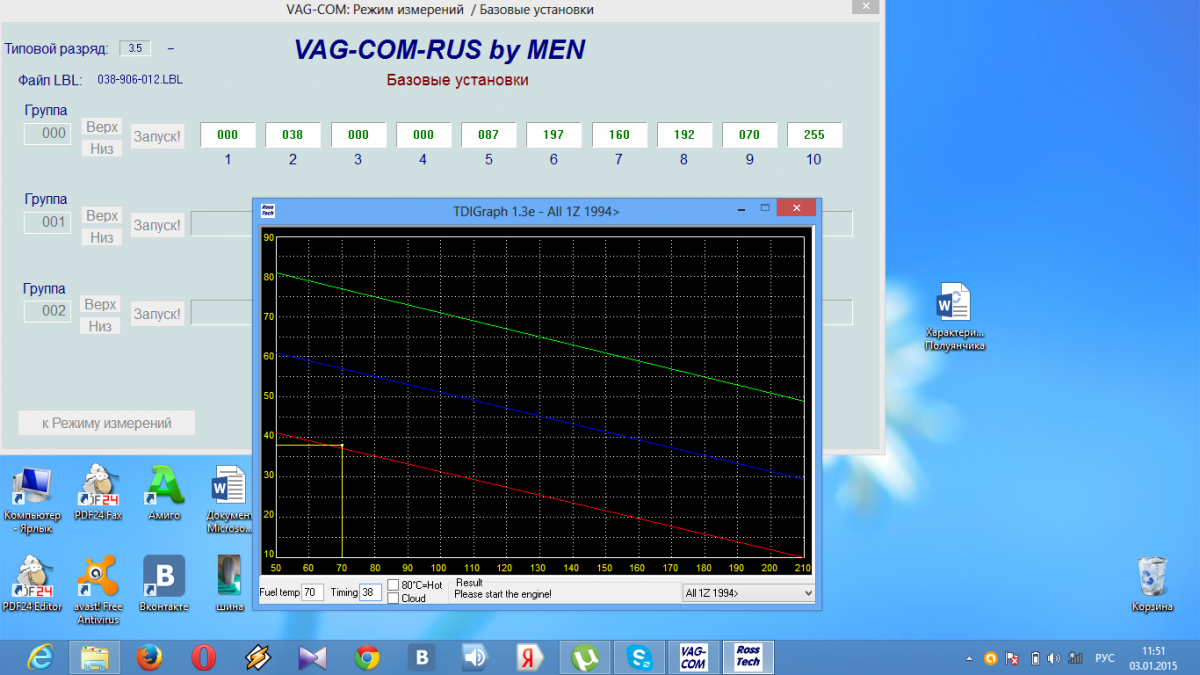Enable the 80°C=Hot checkbox

(x=393, y=585)
